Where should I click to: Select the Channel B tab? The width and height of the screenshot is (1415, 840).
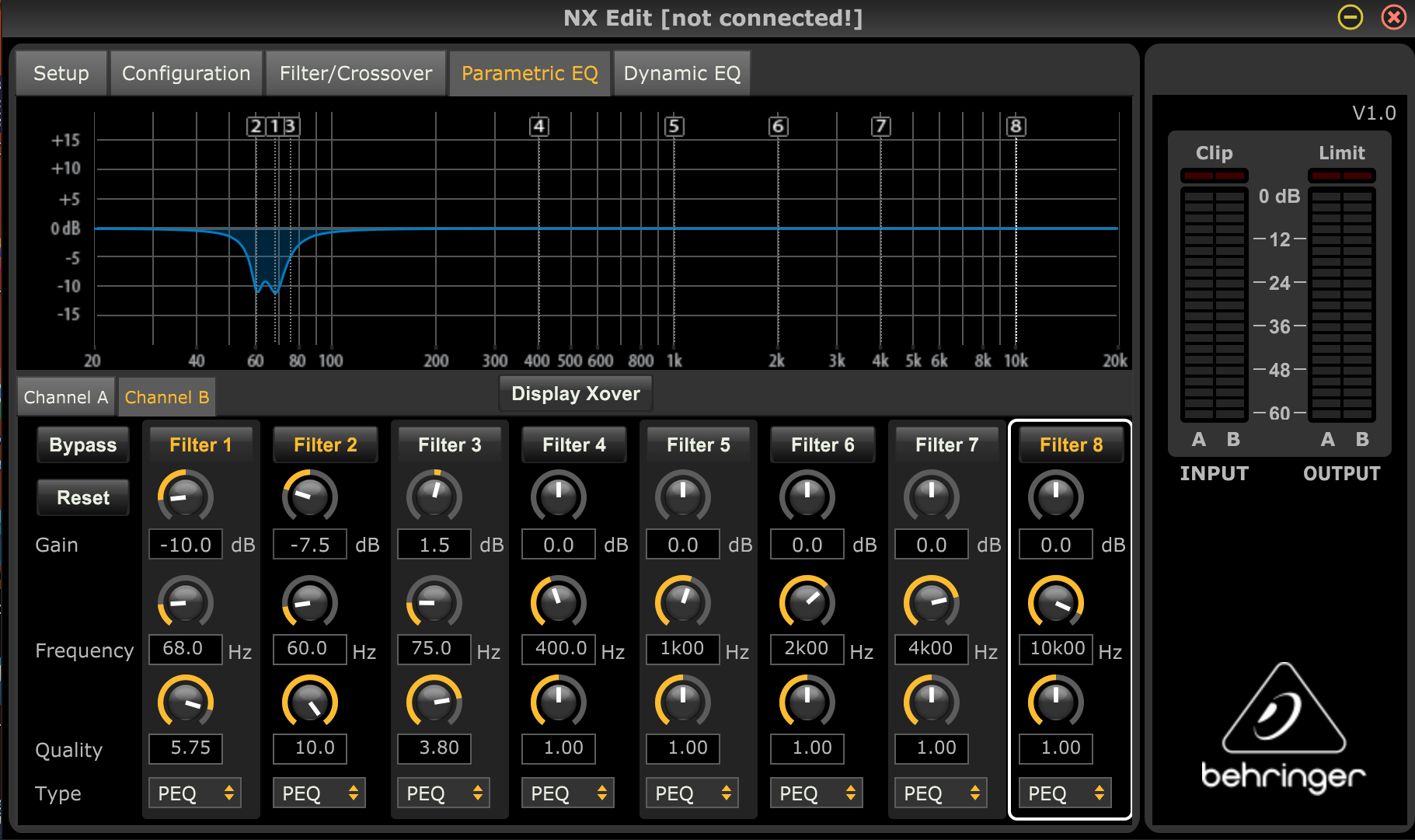[167, 397]
